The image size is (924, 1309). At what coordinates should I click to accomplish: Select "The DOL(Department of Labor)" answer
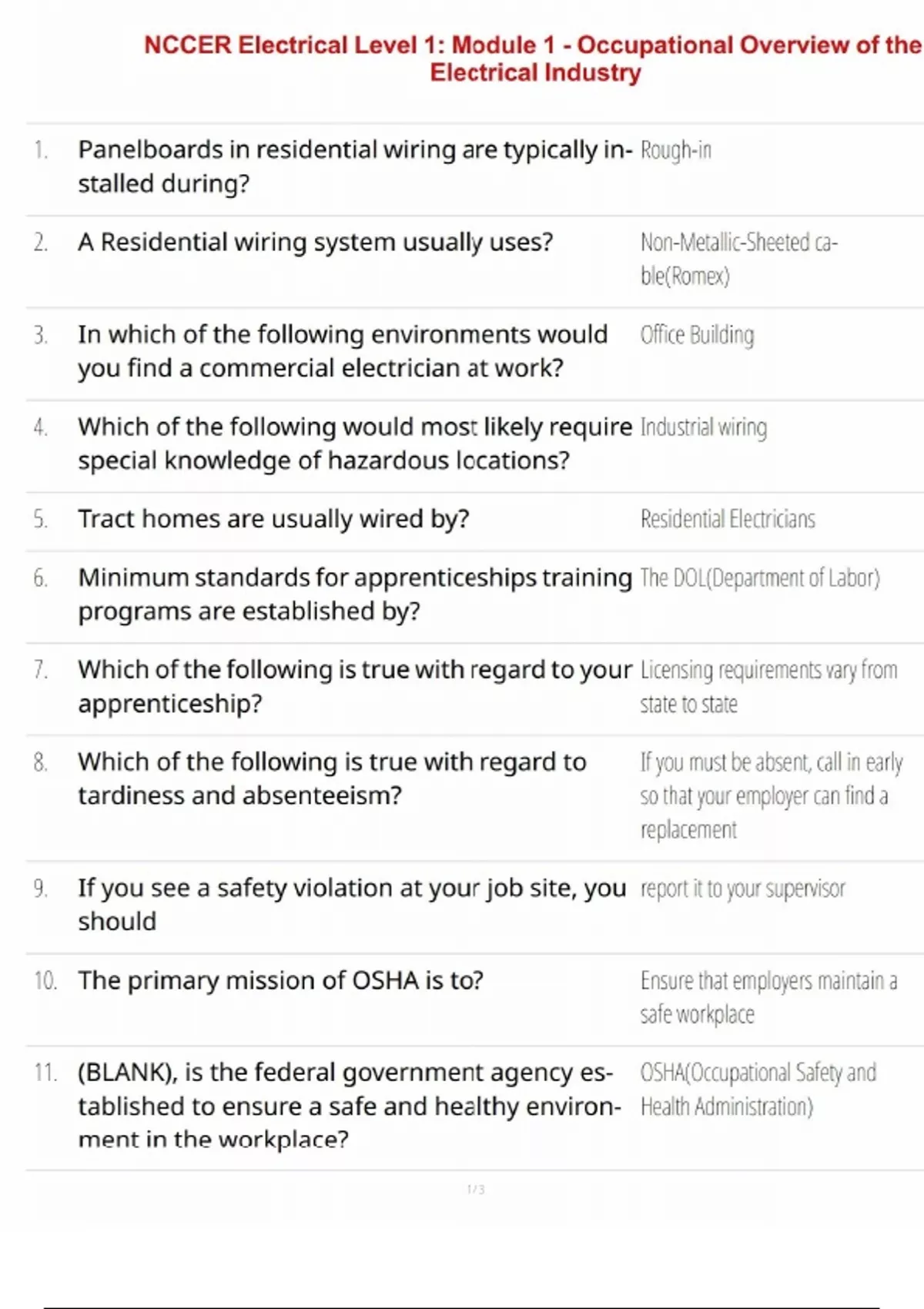759,577
